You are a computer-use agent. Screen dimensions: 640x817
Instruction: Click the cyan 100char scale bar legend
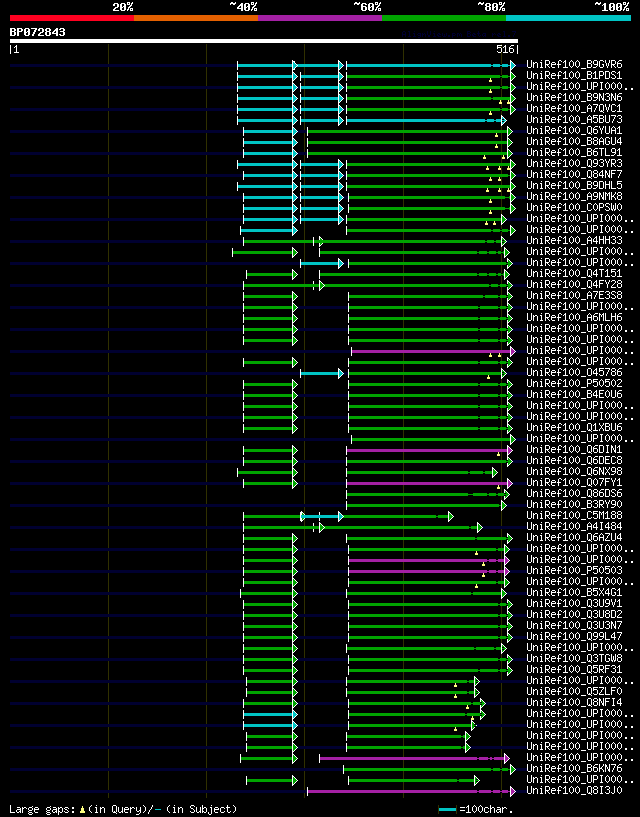point(448,809)
